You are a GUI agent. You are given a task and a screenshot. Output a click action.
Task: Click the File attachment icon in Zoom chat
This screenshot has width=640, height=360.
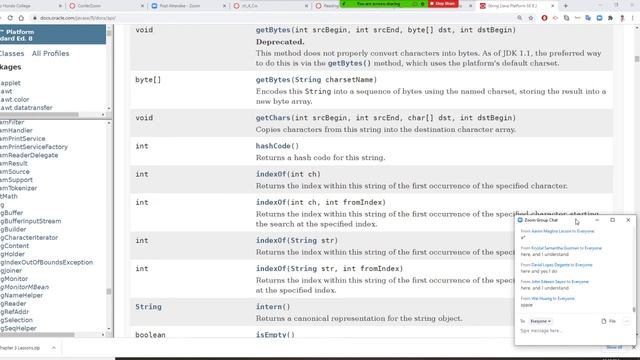tap(608, 321)
